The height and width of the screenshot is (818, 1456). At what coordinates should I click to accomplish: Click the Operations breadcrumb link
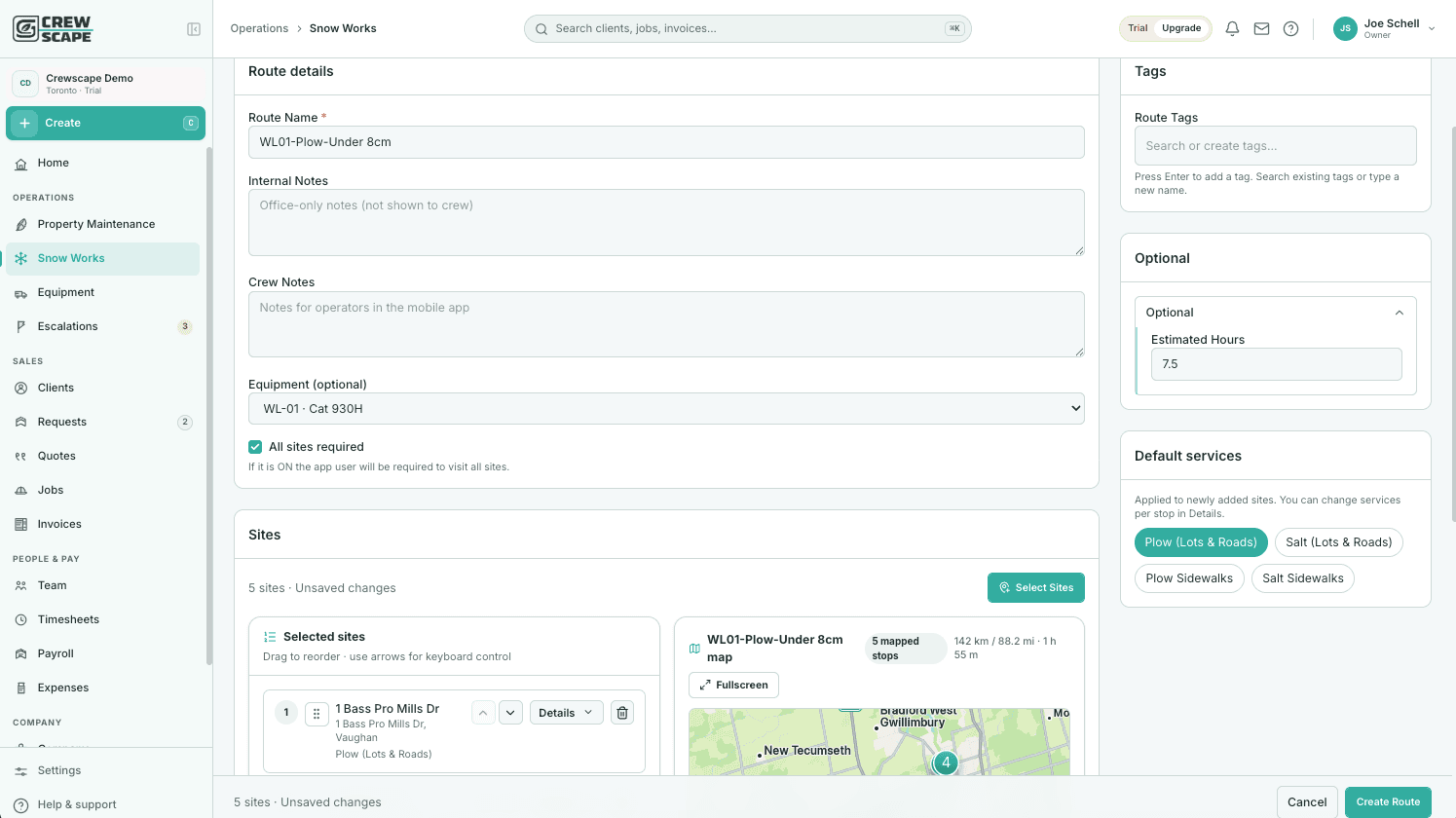pyautogui.click(x=259, y=28)
